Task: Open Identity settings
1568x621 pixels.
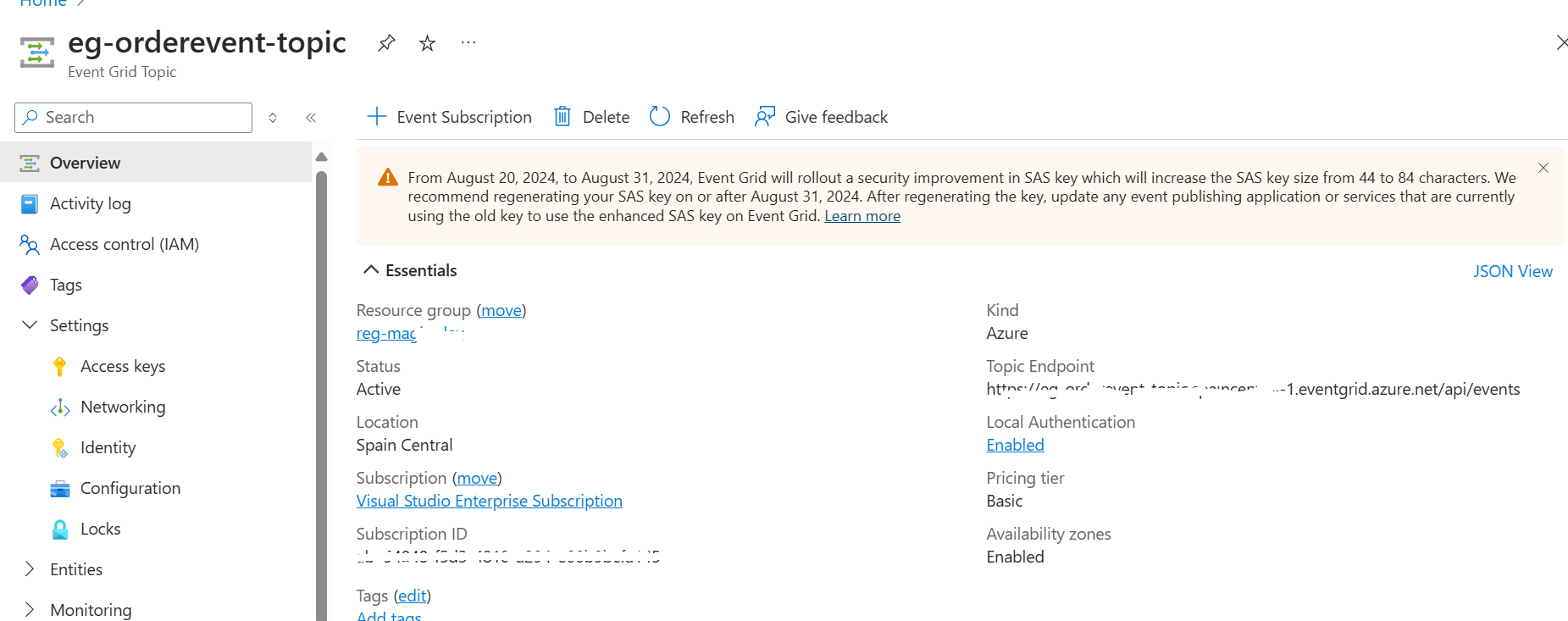Action: 108,447
